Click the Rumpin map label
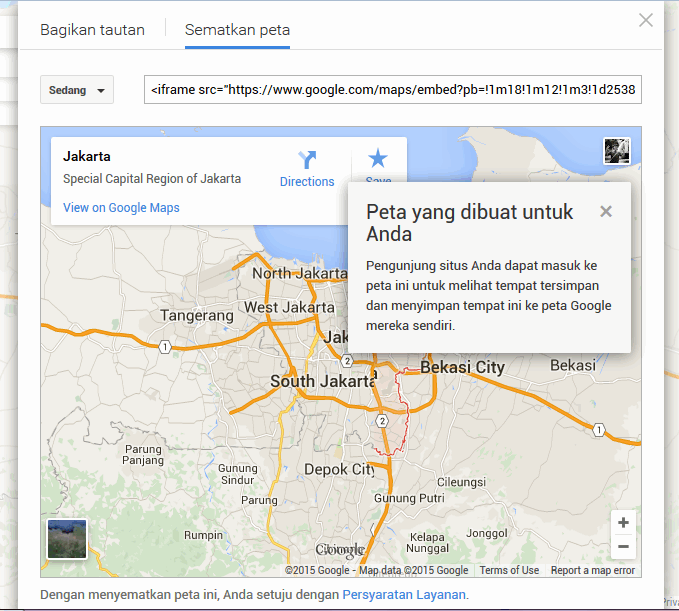This screenshot has width=679, height=611. tap(203, 535)
